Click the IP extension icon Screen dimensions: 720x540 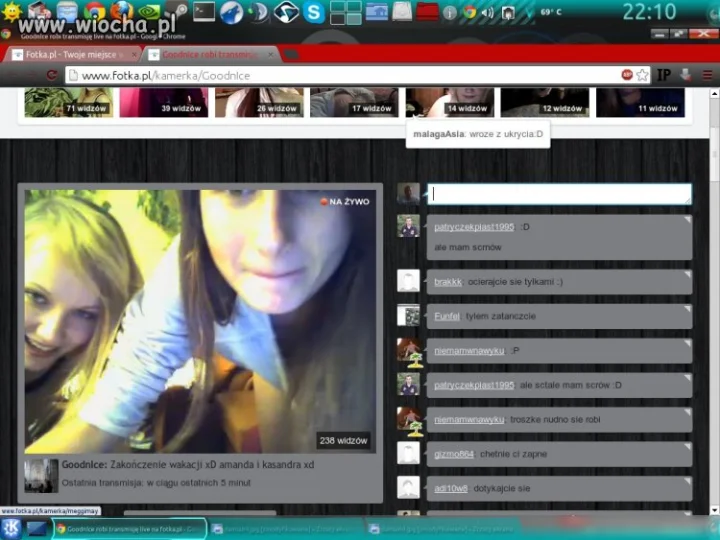pos(664,75)
